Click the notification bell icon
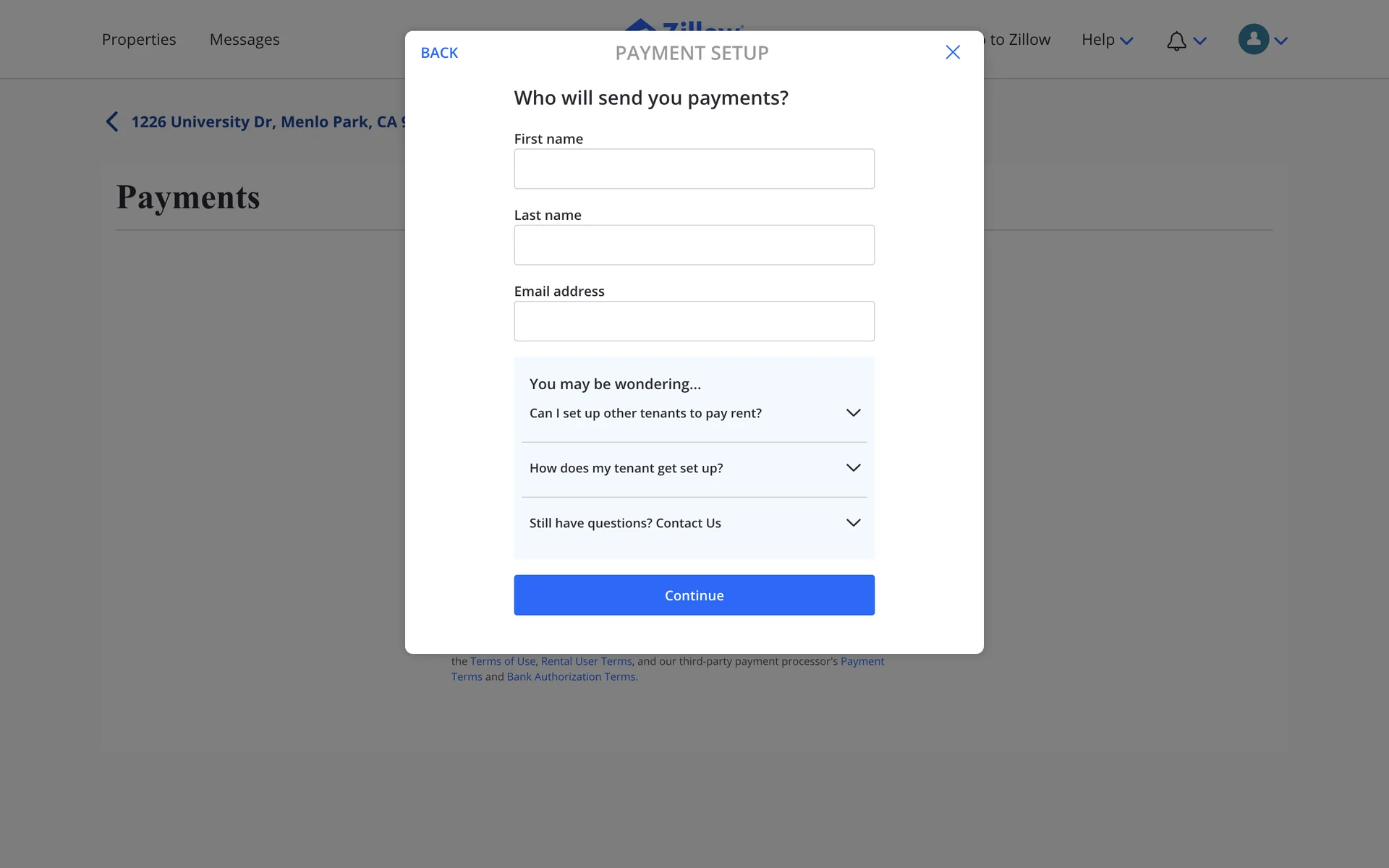The image size is (1389, 868). coord(1176,41)
